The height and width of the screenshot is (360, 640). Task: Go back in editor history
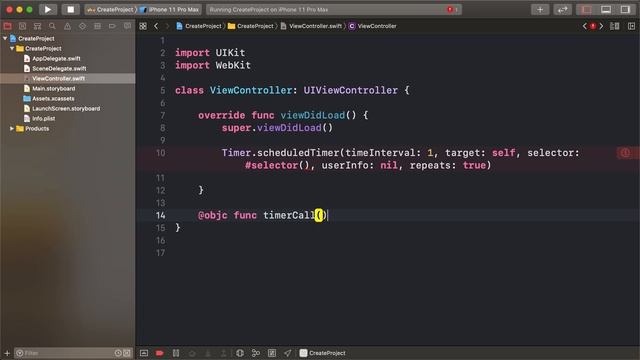tap(156, 26)
